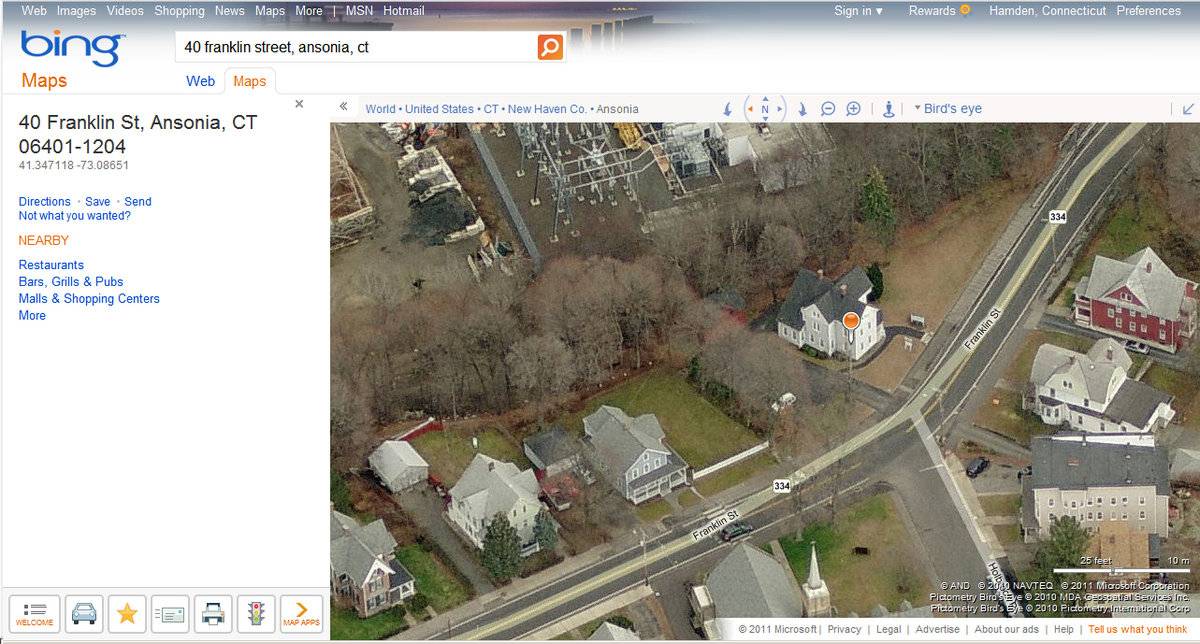Click the star icon for saved places
Screen dimensions: 1200x644
[x=127, y=614]
